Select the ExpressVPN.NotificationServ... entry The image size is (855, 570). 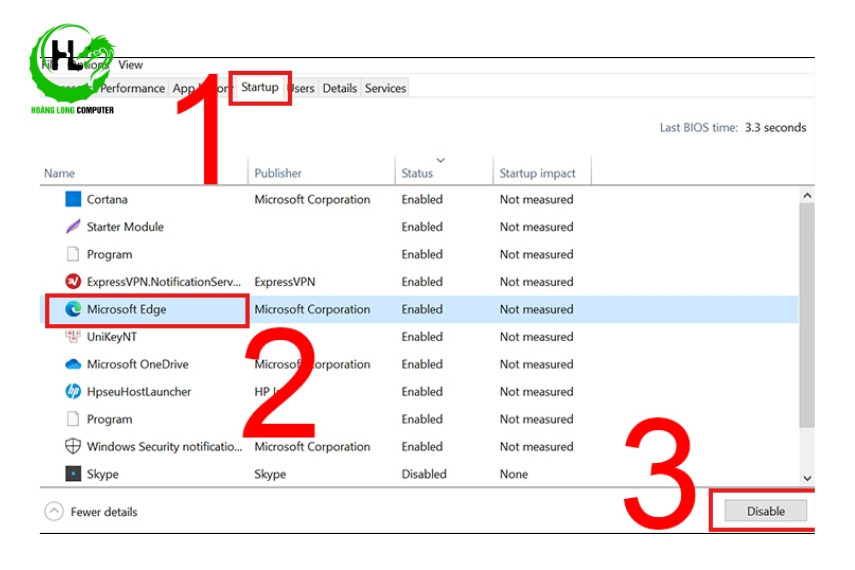pos(164,282)
